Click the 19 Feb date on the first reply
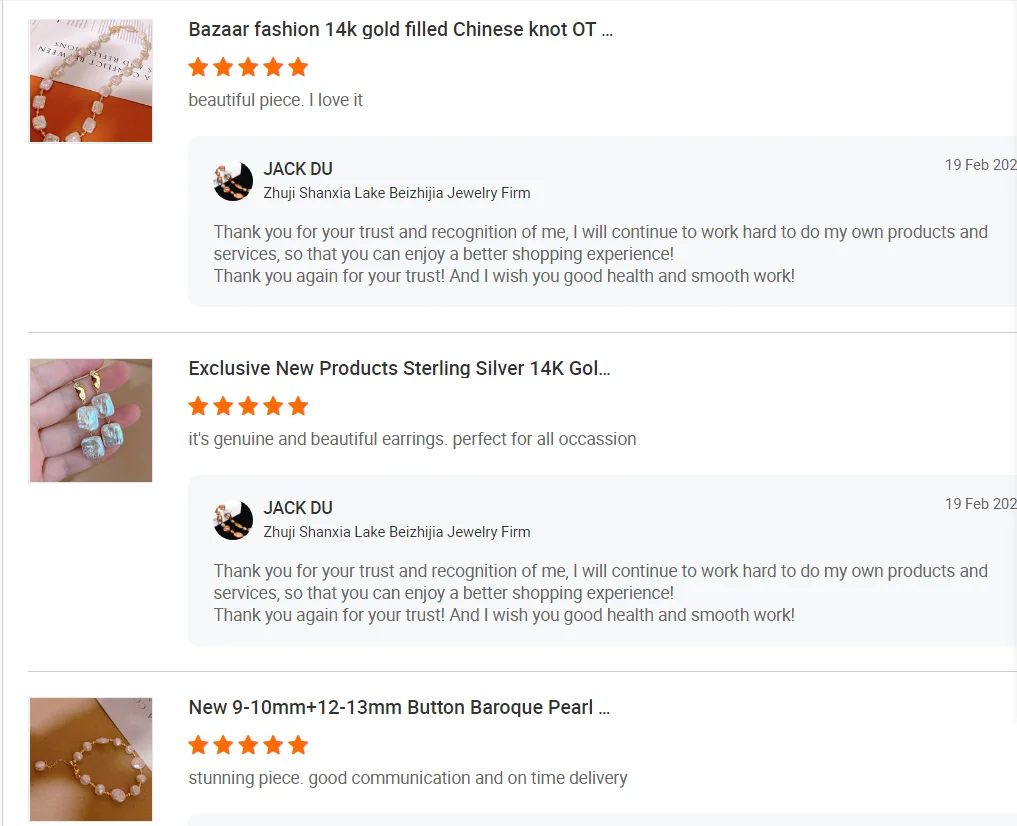This screenshot has height=826, width=1017. point(980,165)
